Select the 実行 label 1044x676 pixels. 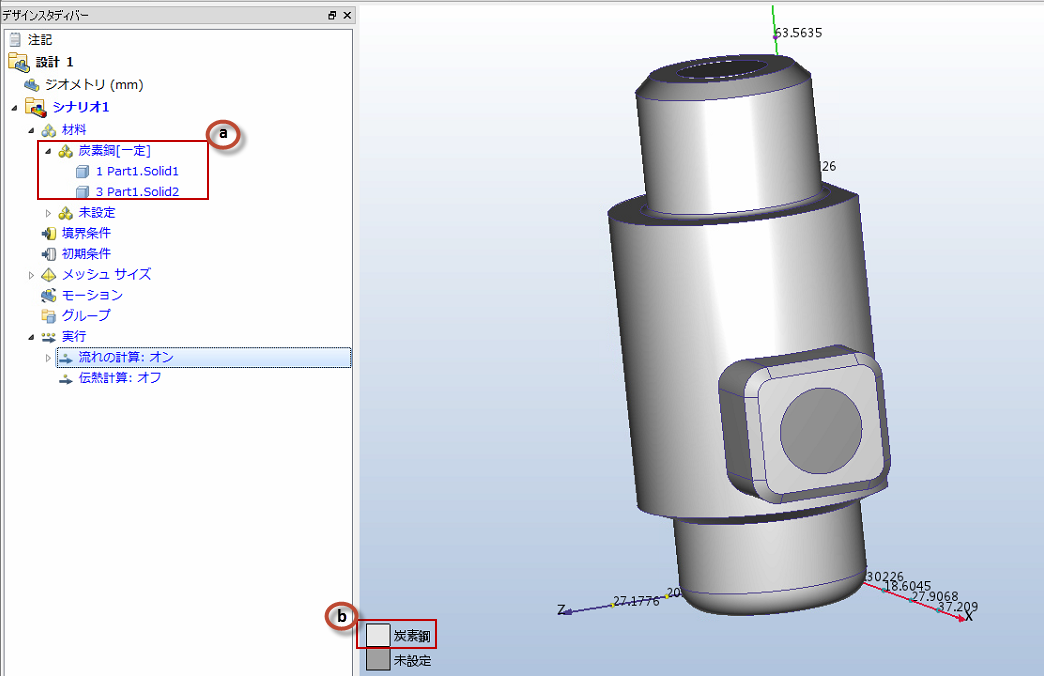[x=74, y=337]
